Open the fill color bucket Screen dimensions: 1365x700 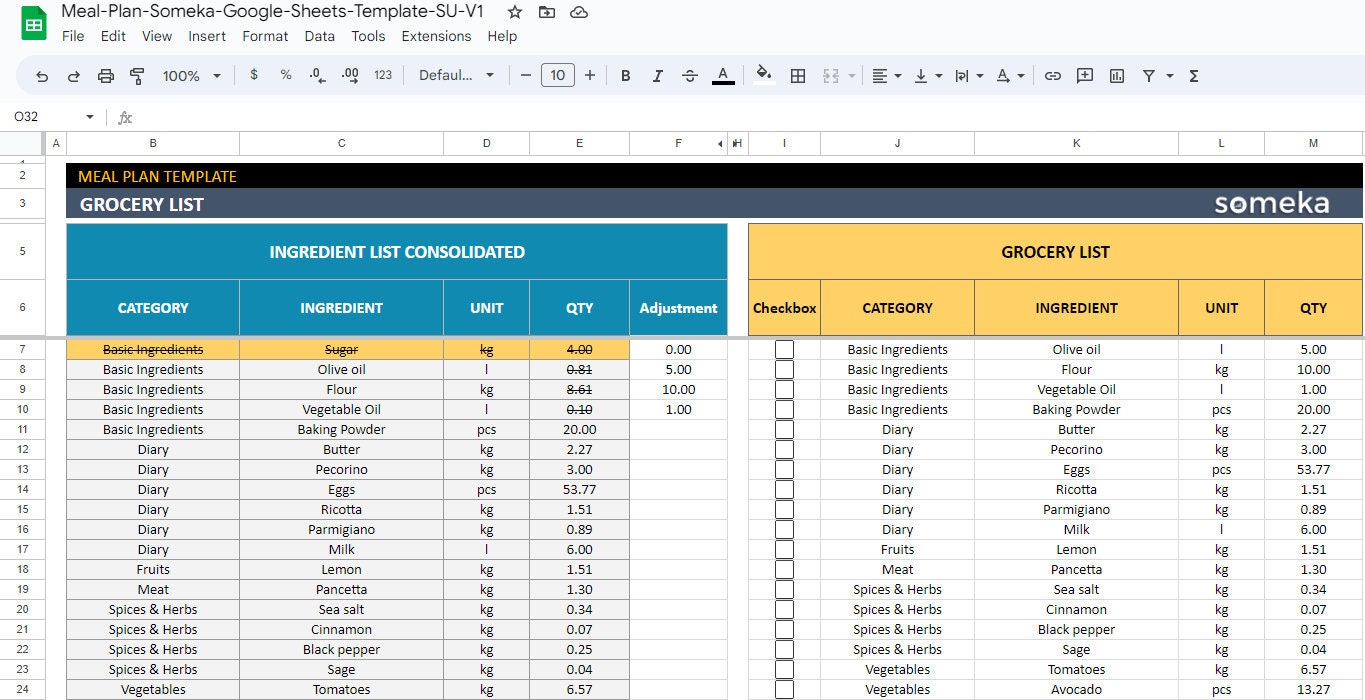coord(764,75)
